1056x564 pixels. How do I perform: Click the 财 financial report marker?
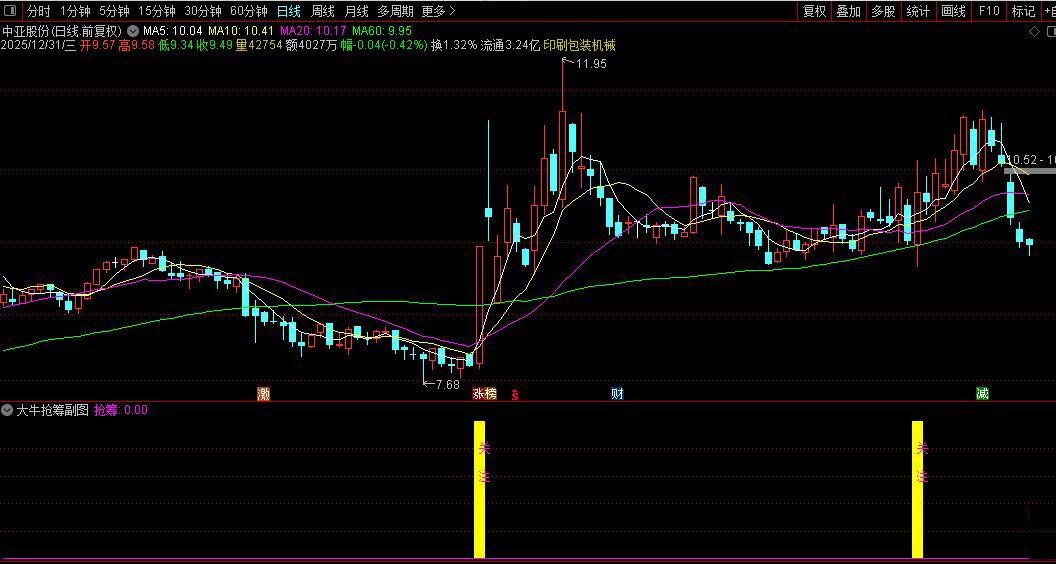617,394
